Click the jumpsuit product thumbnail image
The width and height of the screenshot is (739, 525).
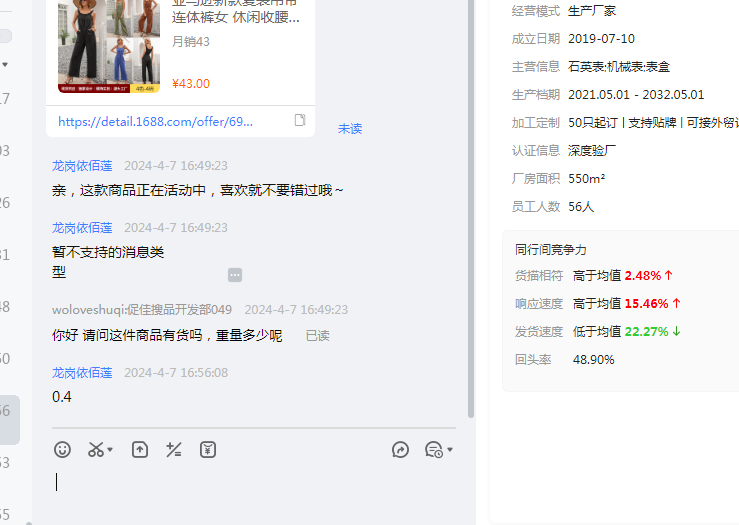(x=109, y=46)
